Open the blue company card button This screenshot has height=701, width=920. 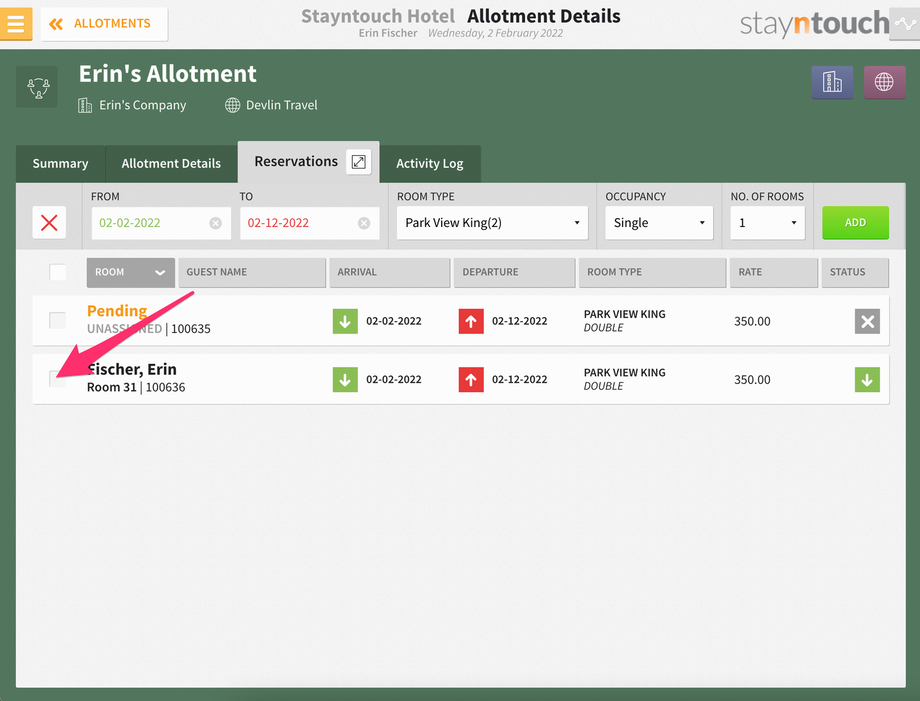click(832, 82)
